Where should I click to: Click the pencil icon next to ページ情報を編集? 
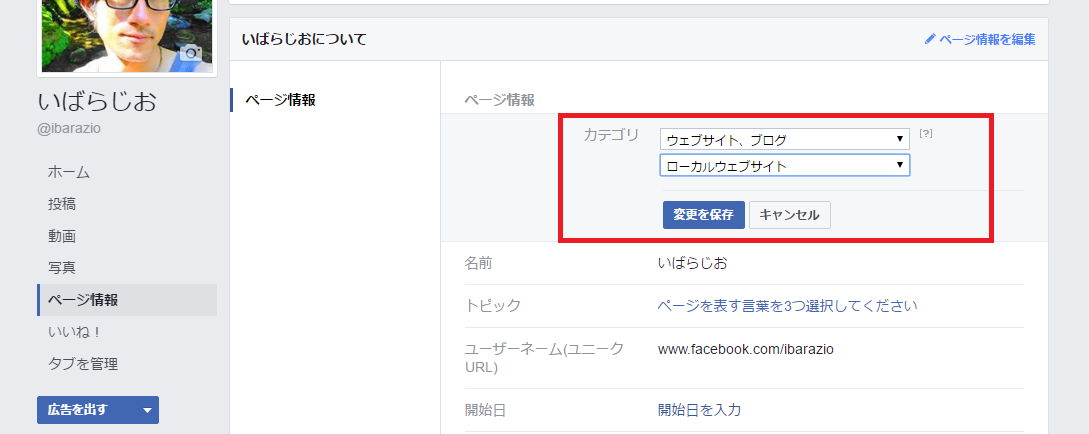coord(930,40)
